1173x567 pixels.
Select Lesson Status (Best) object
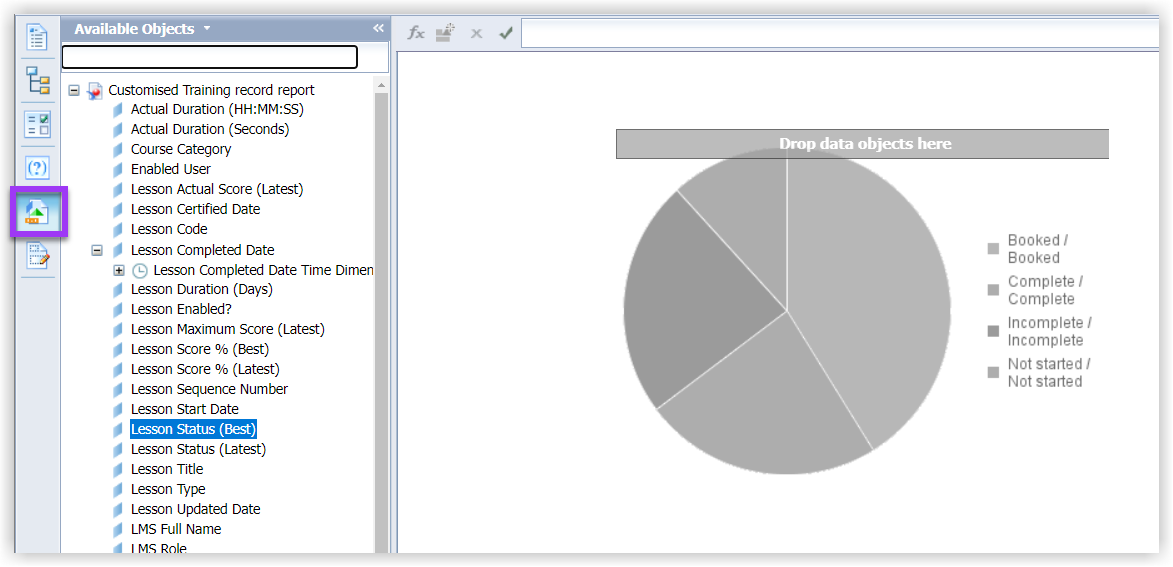(x=193, y=429)
